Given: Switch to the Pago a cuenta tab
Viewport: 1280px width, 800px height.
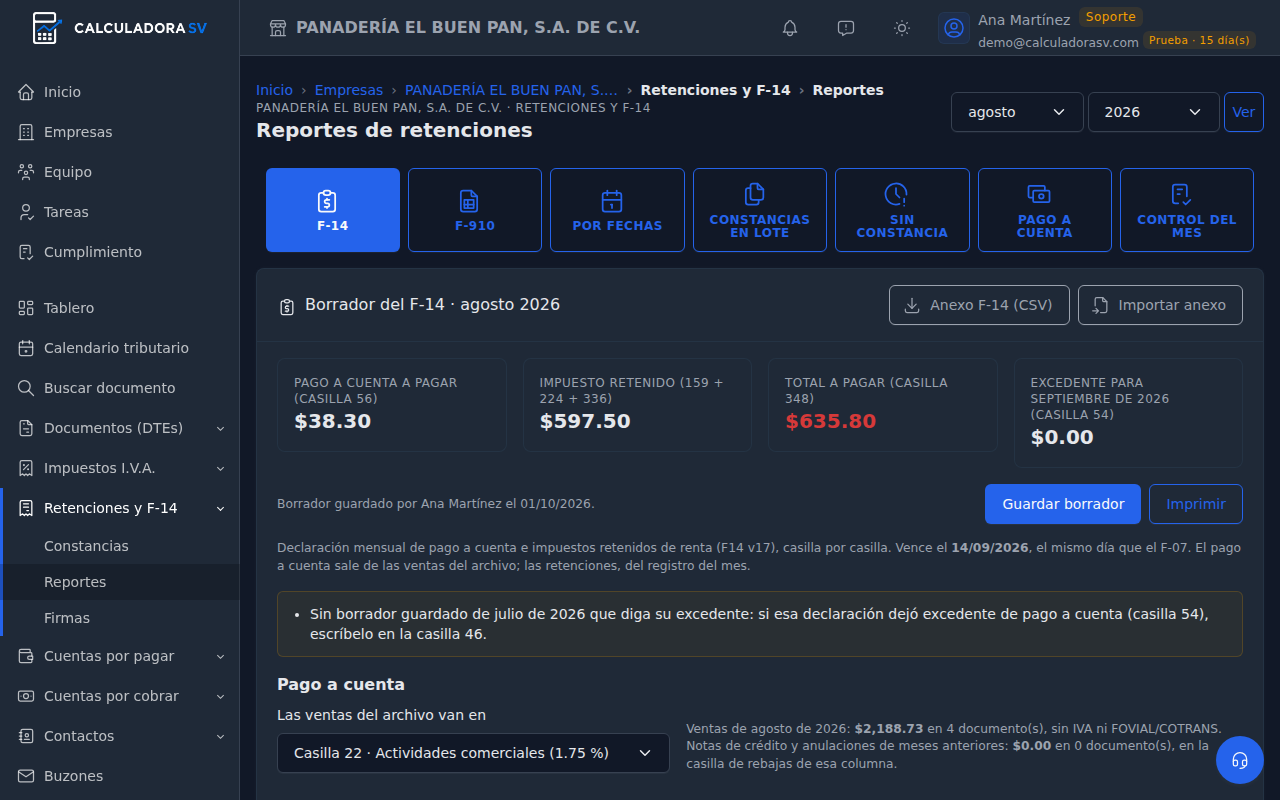Looking at the screenshot, I should pyautogui.click(x=1045, y=210).
